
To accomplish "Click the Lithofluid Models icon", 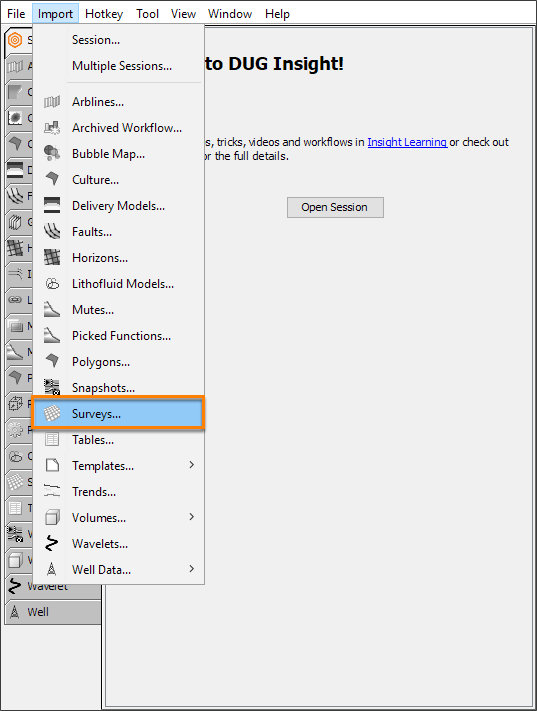I will click(x=52, y=284).
